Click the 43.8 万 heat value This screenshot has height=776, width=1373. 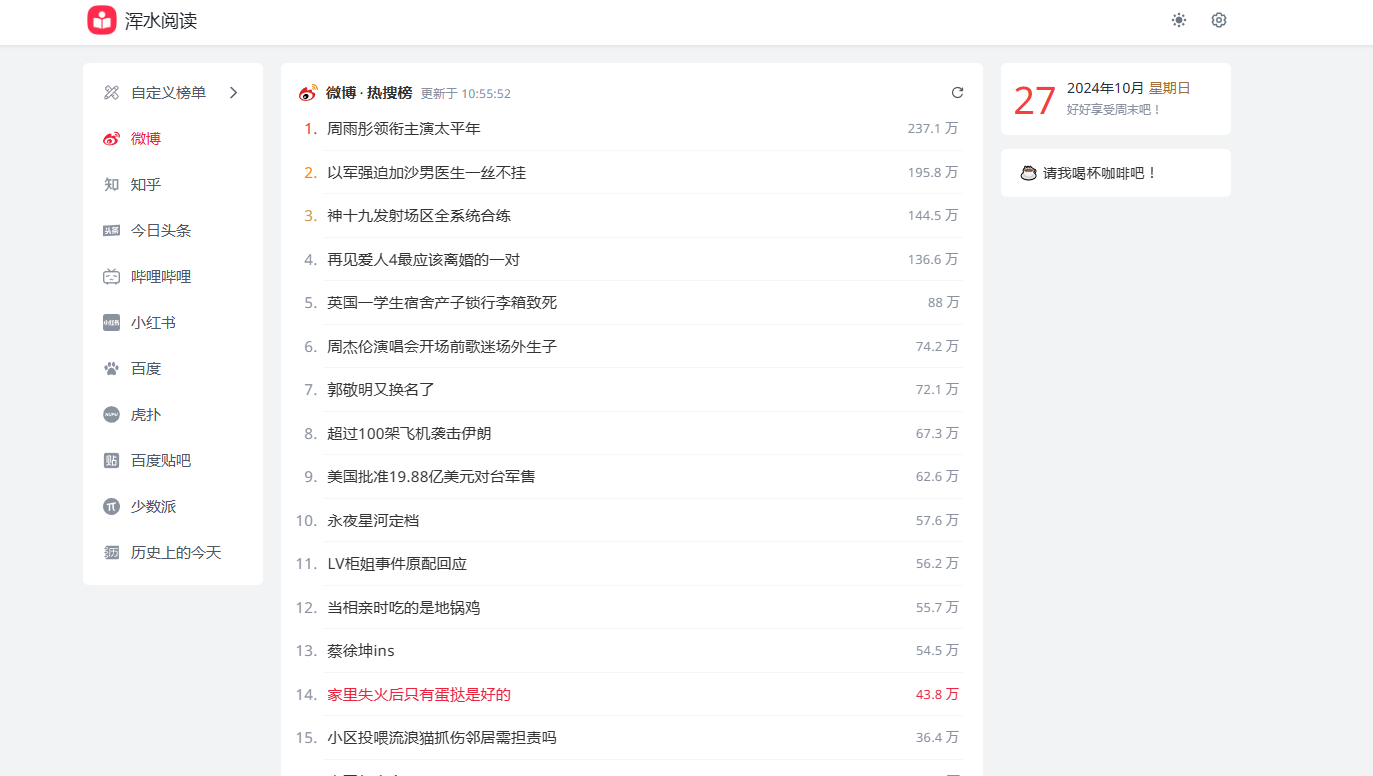[x=937, y=695]
